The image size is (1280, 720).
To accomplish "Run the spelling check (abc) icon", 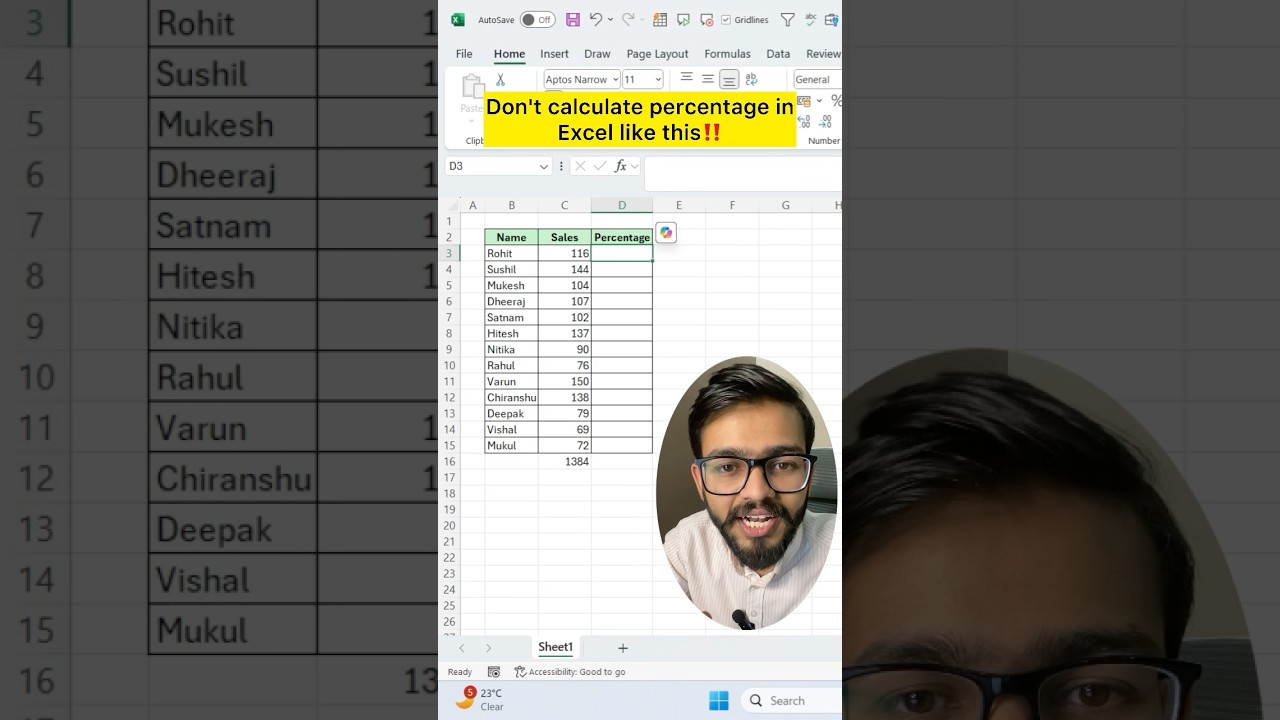I will pos(811,19).
